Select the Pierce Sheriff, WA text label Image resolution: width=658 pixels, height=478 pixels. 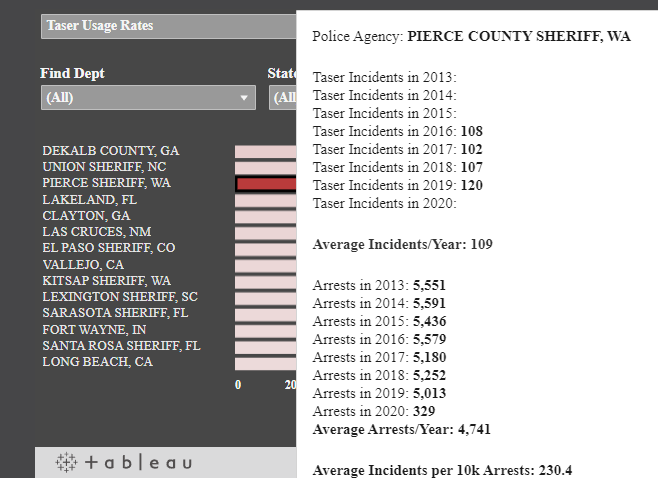coord(106,184)
